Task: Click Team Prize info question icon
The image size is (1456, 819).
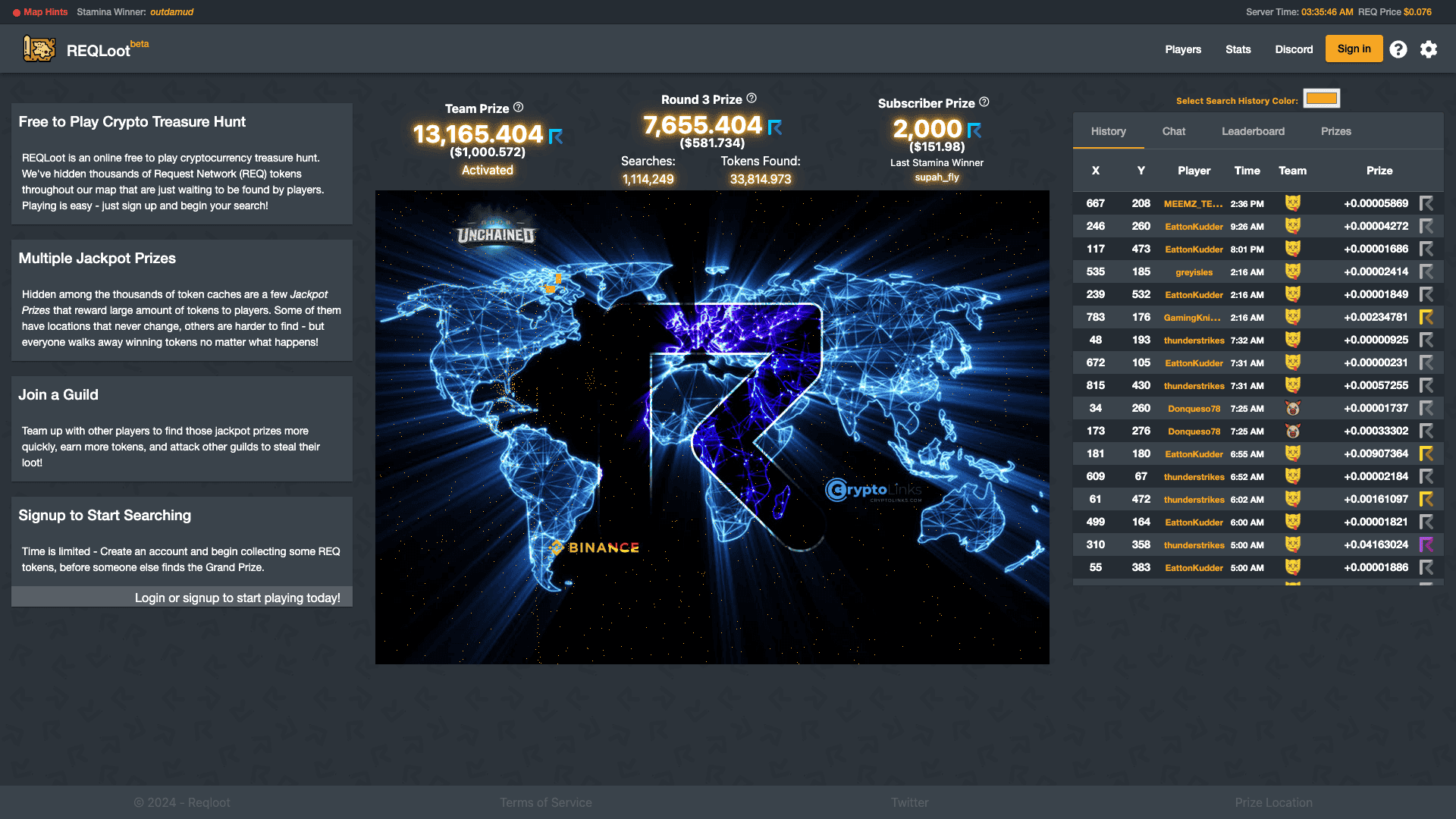Action: coord(518,108)
